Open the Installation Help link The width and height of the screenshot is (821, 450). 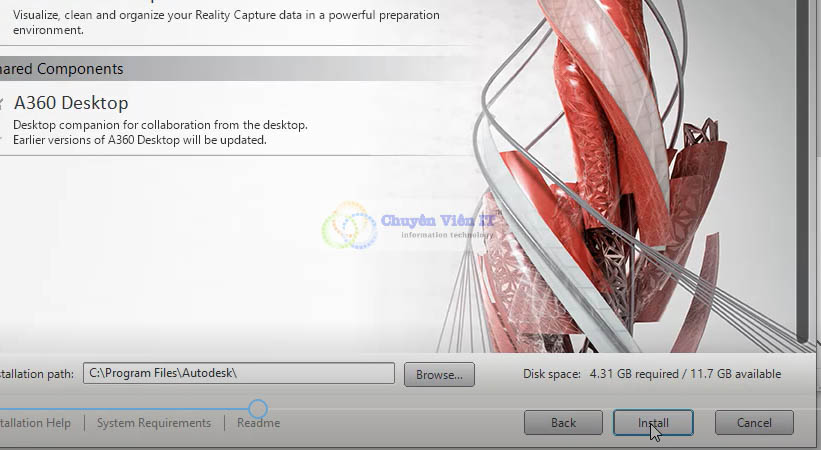pyautogui.click(x=35, y=423)
